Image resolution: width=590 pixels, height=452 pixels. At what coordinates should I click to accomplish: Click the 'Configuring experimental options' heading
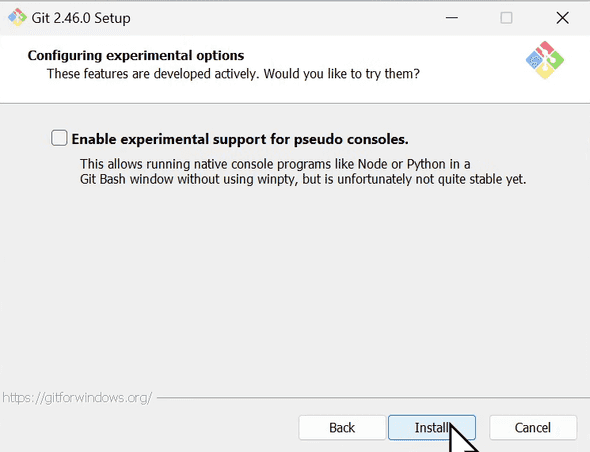pyautogui.click(x=136, y=55)
